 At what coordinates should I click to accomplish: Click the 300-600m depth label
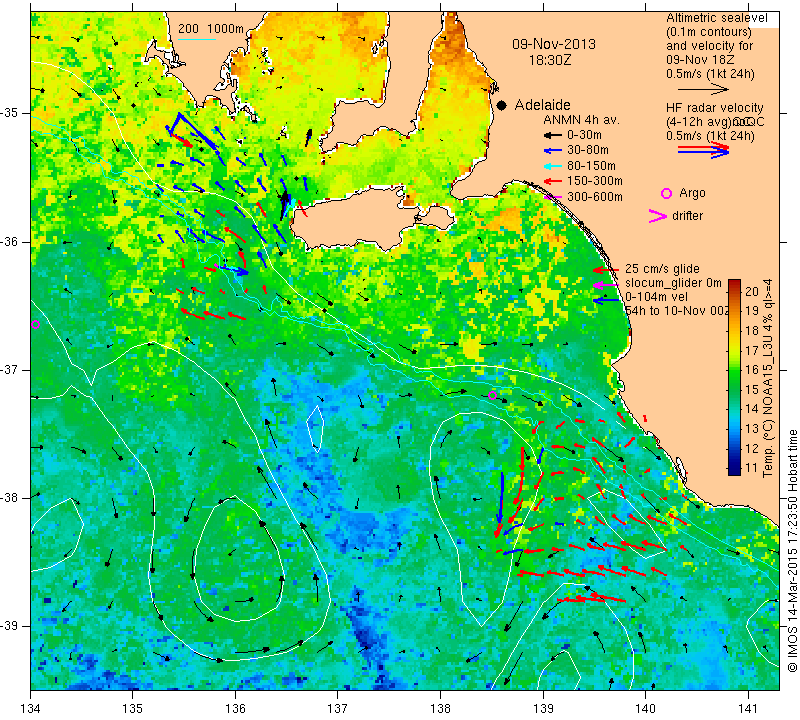(x=594, y=197)
